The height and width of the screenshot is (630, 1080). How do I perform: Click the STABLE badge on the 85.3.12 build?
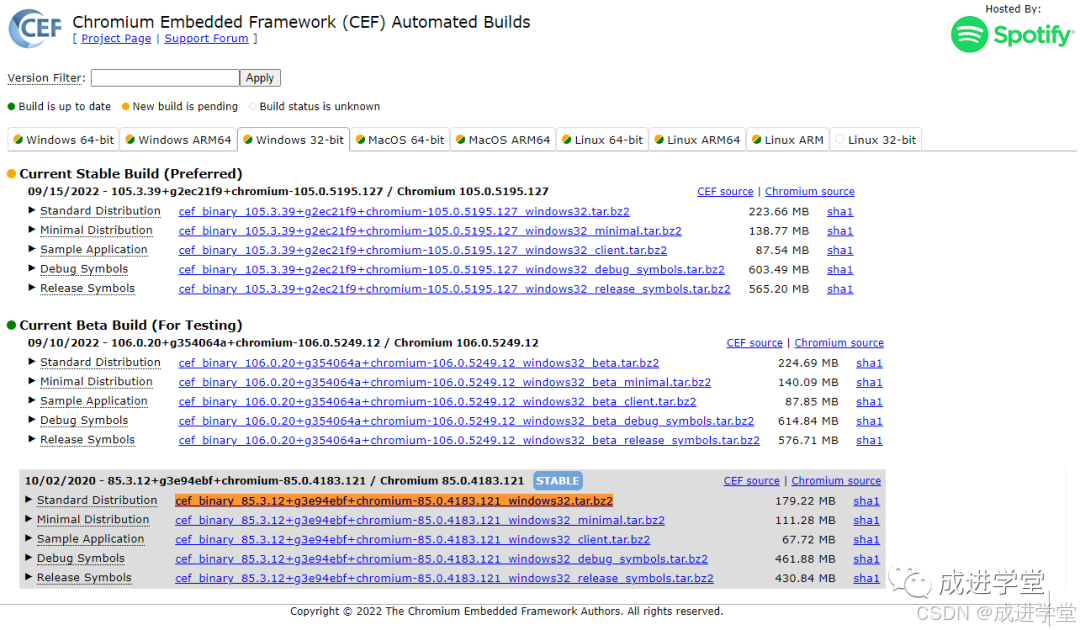(x=557, y=480)
